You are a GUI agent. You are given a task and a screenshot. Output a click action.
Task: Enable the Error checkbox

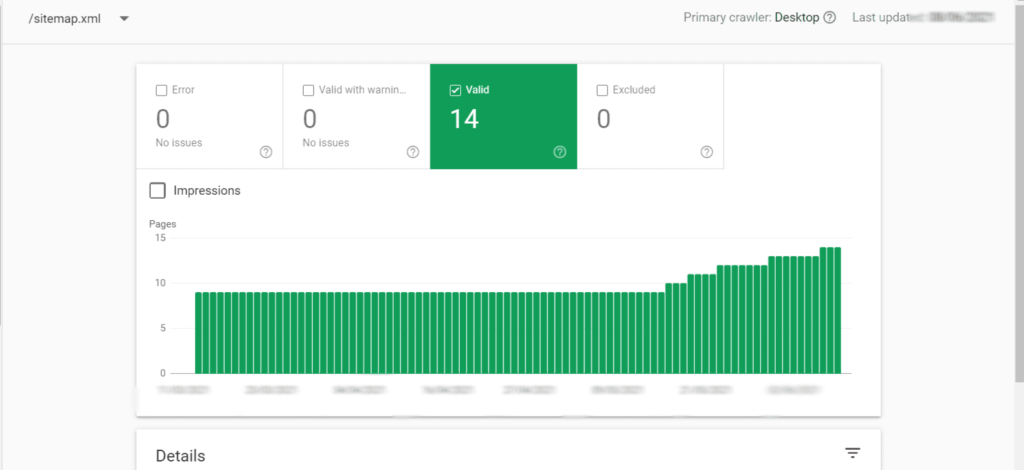(x=161, y=90)
